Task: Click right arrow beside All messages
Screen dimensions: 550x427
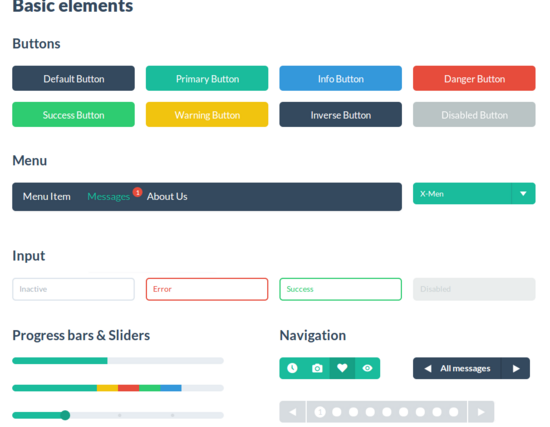Action: [516, 368]
